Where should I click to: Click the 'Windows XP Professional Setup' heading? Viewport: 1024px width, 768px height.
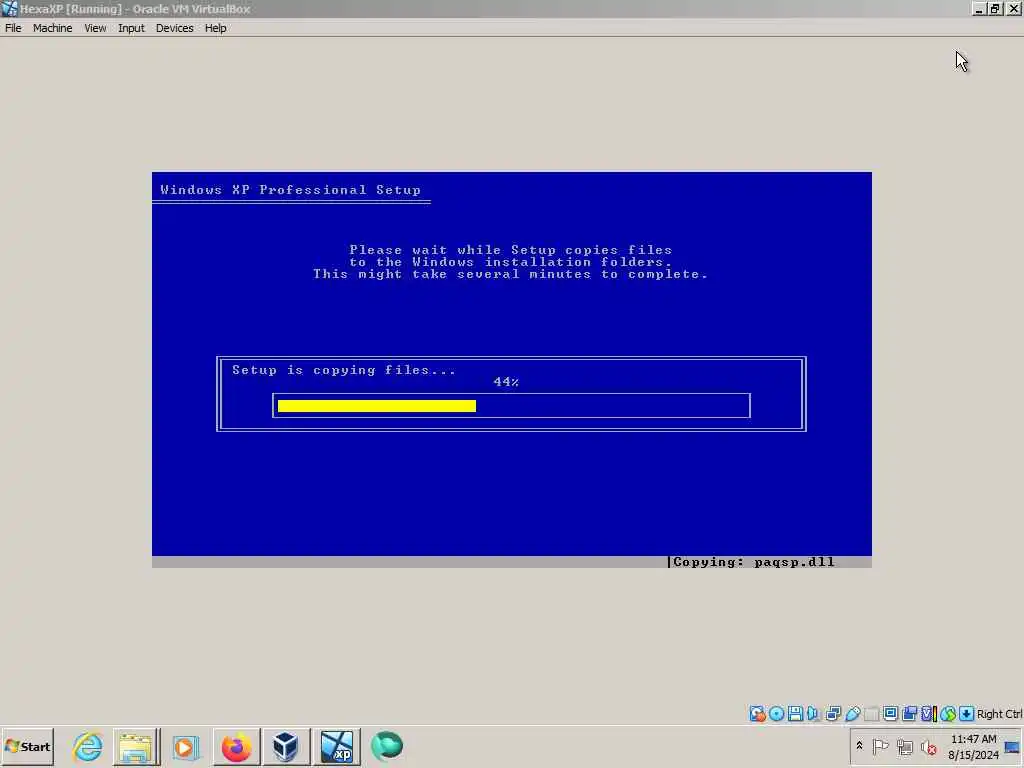(x=291, y=190)
